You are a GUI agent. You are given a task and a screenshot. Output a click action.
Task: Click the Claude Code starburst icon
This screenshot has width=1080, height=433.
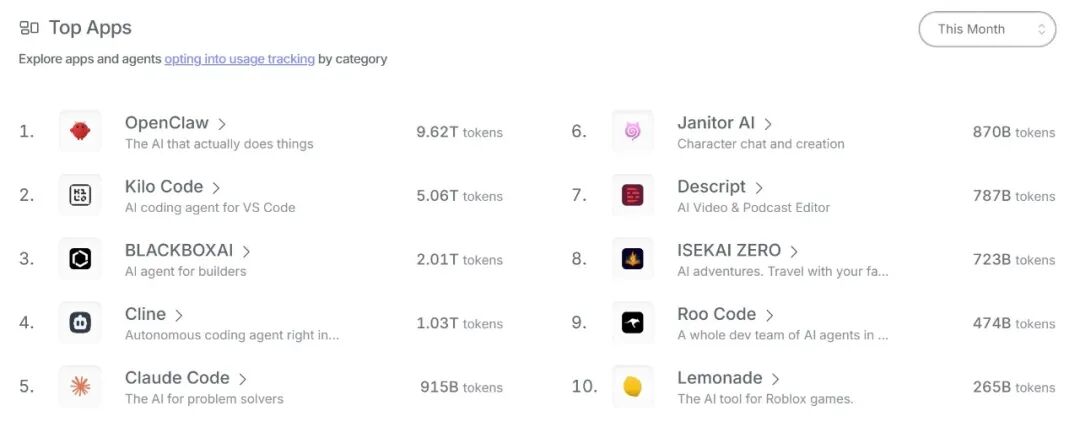coord(80,387)
